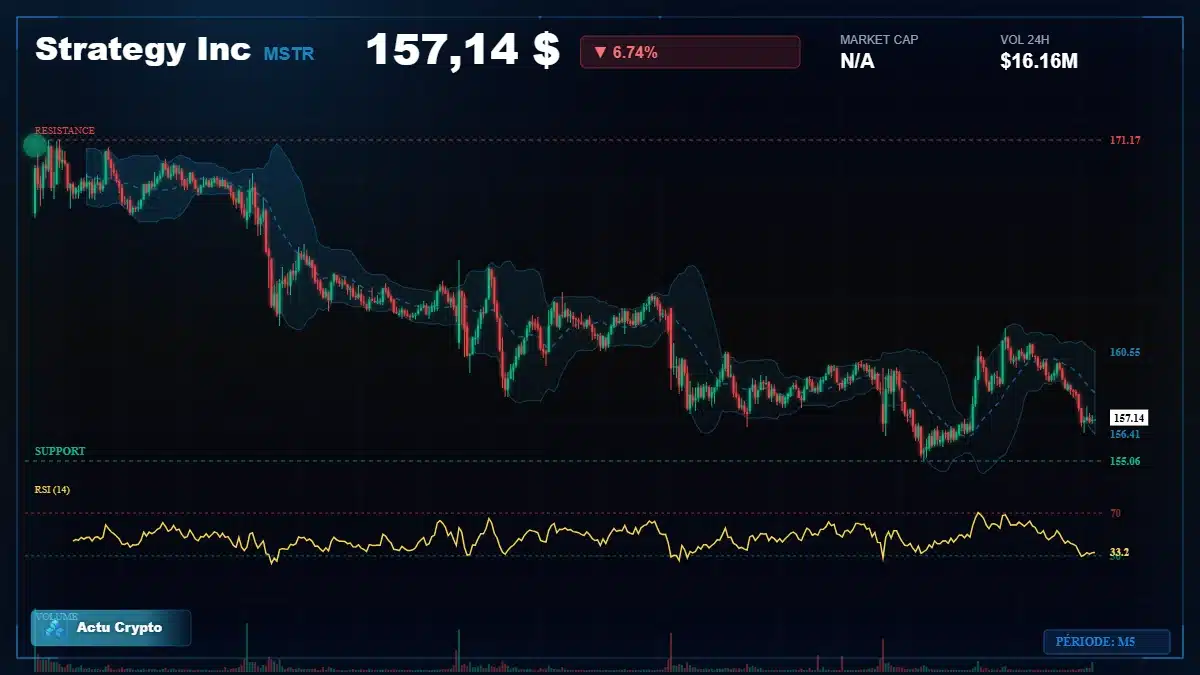Click the 171.17 resistance price

tap(1125, 140)
